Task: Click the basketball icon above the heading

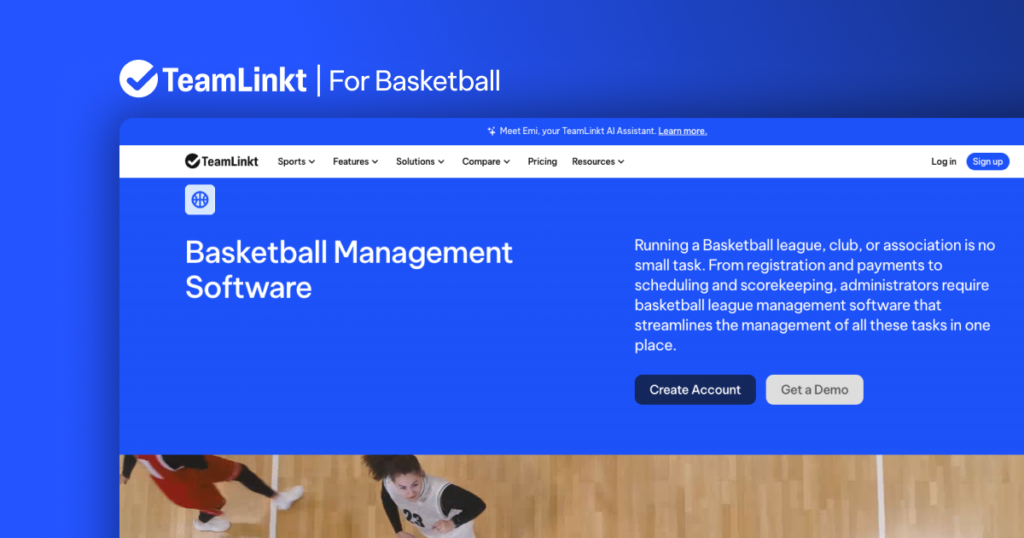Action: 200,200
